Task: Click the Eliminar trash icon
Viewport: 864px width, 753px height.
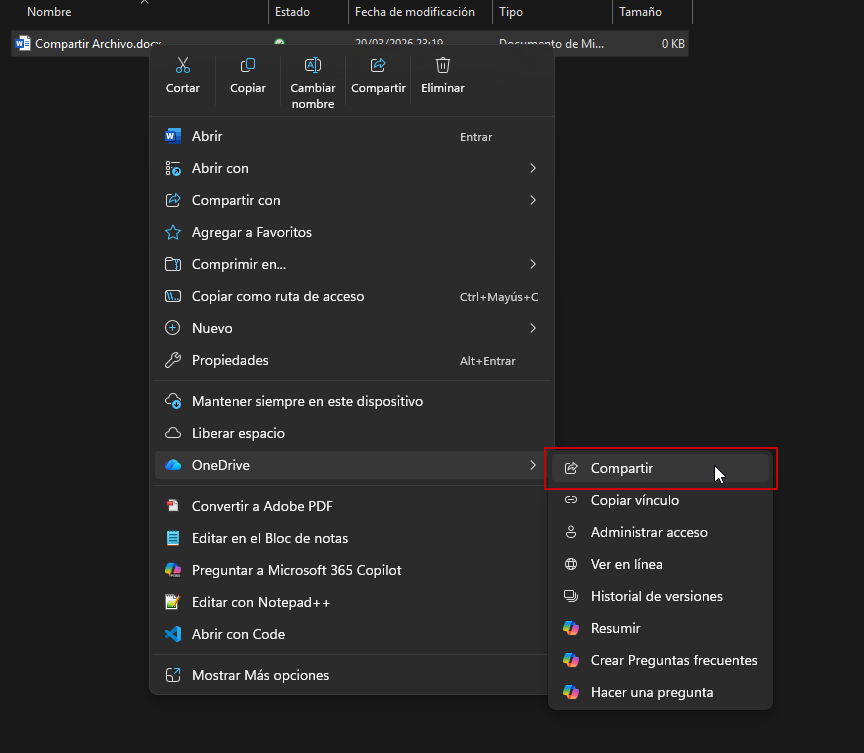Action: point(443,66)
